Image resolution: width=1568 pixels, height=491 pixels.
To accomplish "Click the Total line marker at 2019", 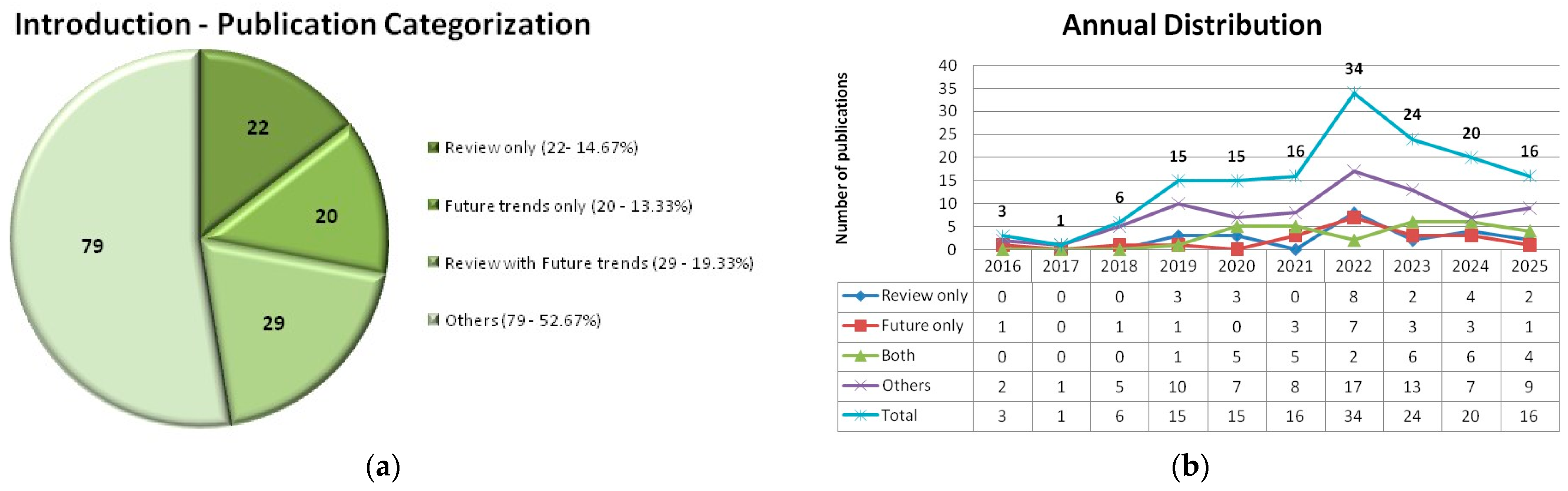I will 1178,180.
